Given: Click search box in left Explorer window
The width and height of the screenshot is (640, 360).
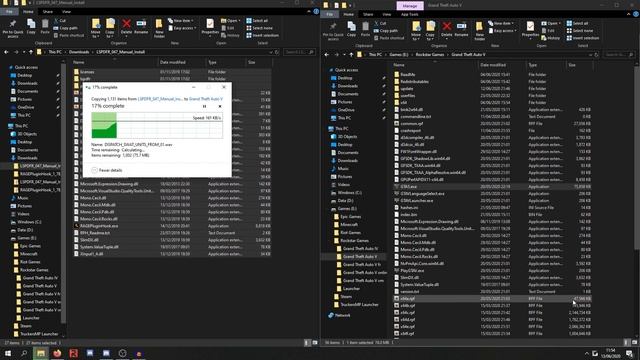Looking at the screenshot, I should click(299, 52).
